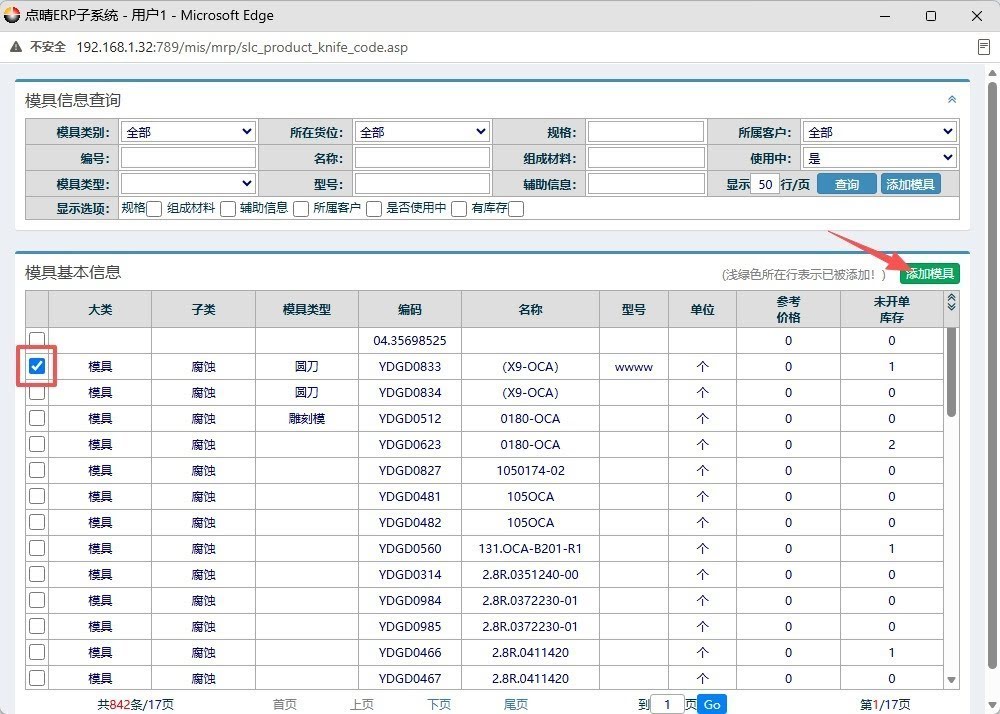Click the rows-per-page field showing 50
The height and width of the screenshot is (714, 1000).
765,184
